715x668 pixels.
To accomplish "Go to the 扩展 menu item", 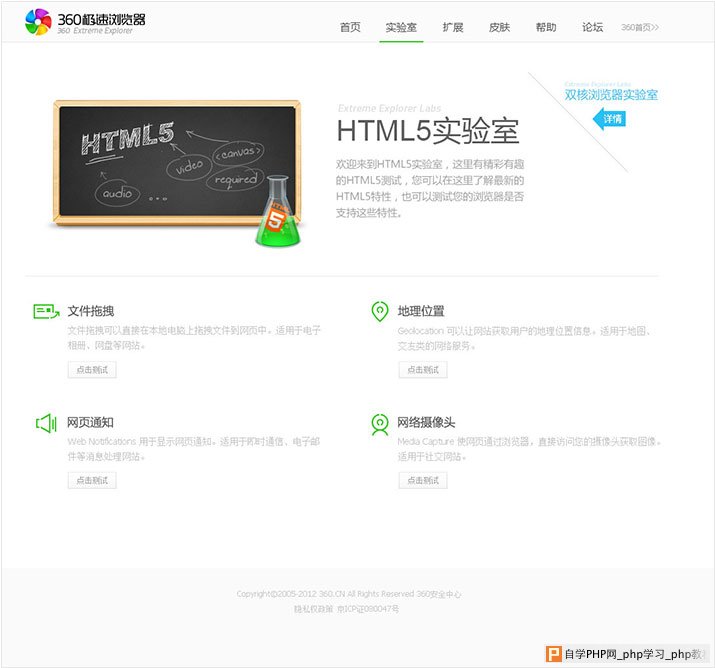I will (x=453, y=27).
